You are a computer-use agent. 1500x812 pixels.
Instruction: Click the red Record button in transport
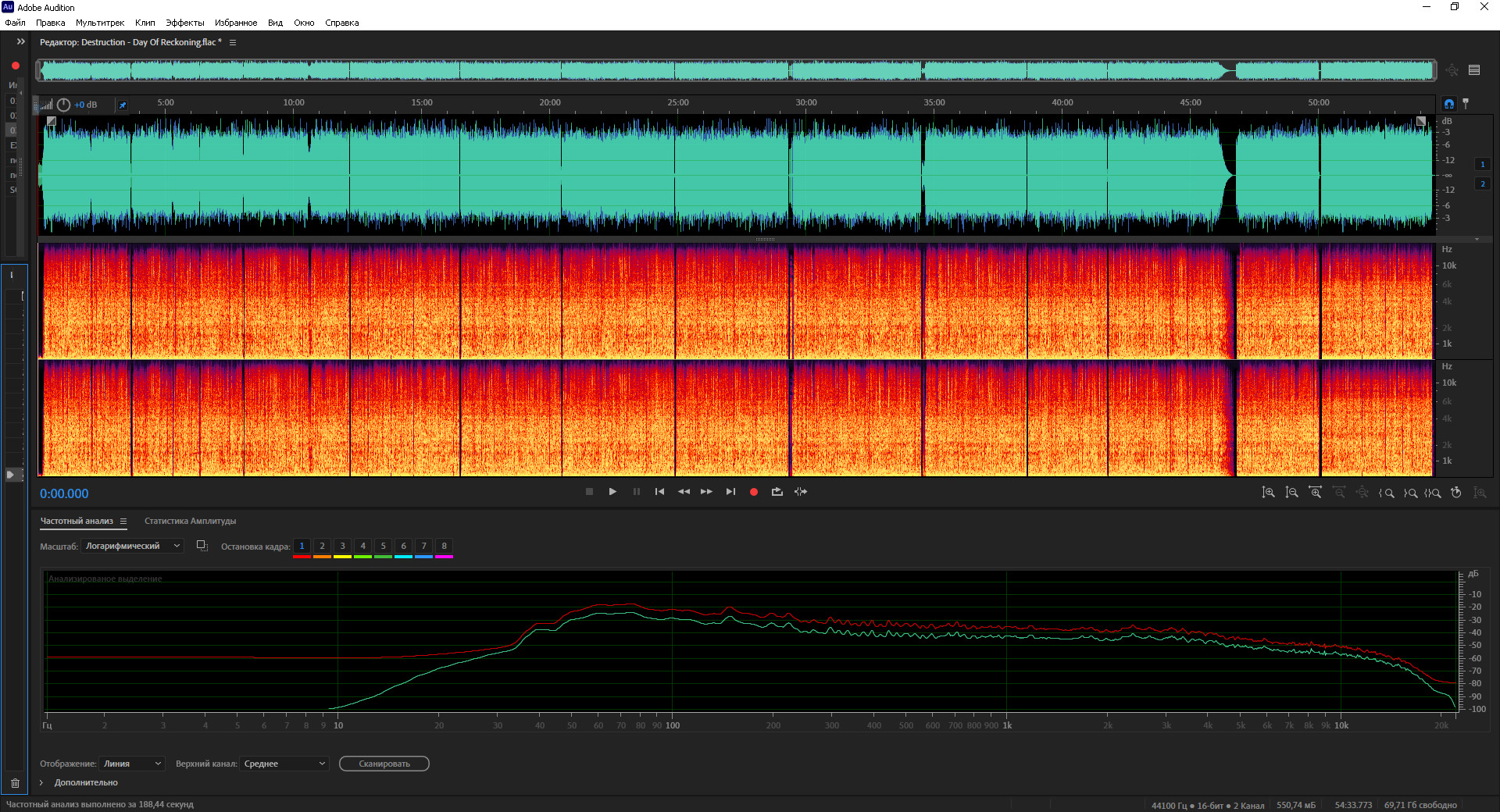[x=753, y=492]
